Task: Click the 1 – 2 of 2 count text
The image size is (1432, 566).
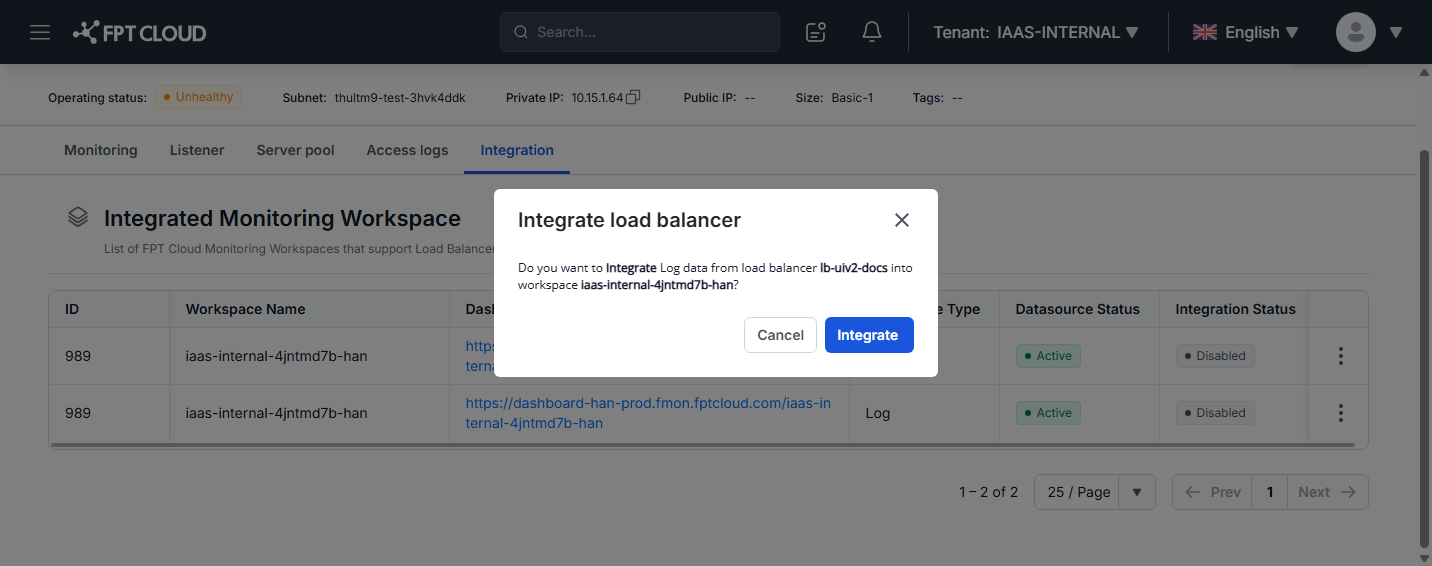Action: (988, 492)
